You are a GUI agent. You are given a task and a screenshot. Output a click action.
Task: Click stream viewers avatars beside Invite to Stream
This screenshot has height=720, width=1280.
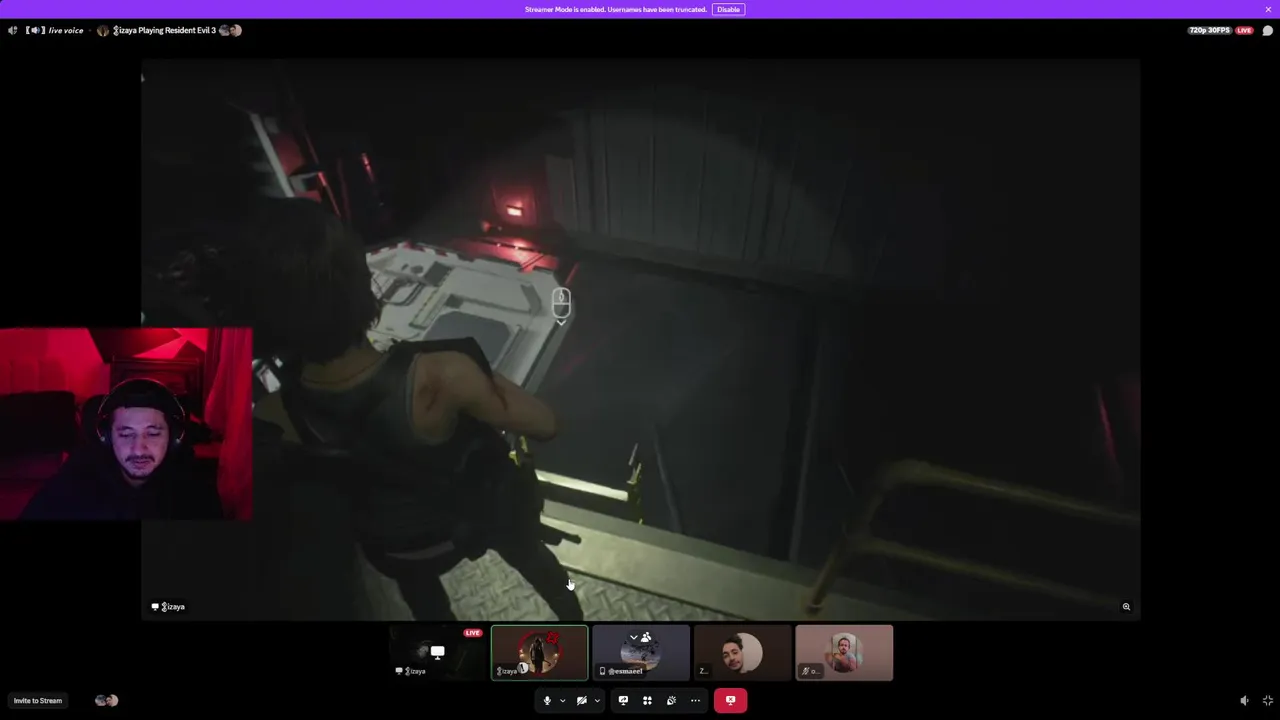tap(106, 700)
